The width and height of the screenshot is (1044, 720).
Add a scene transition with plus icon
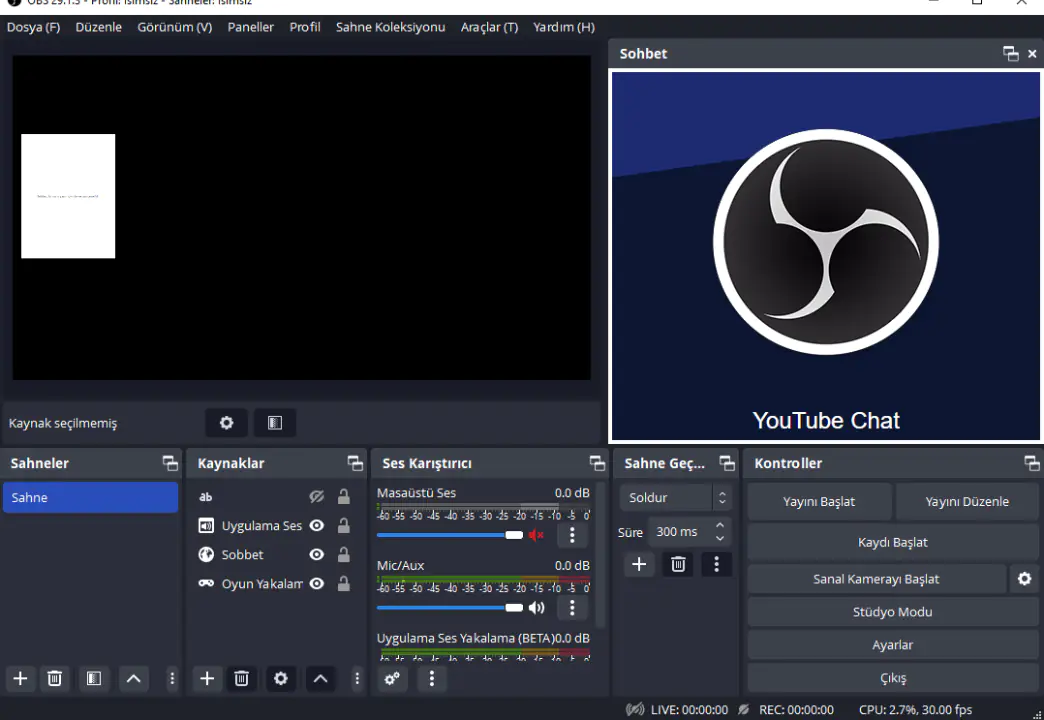[639, 564]
